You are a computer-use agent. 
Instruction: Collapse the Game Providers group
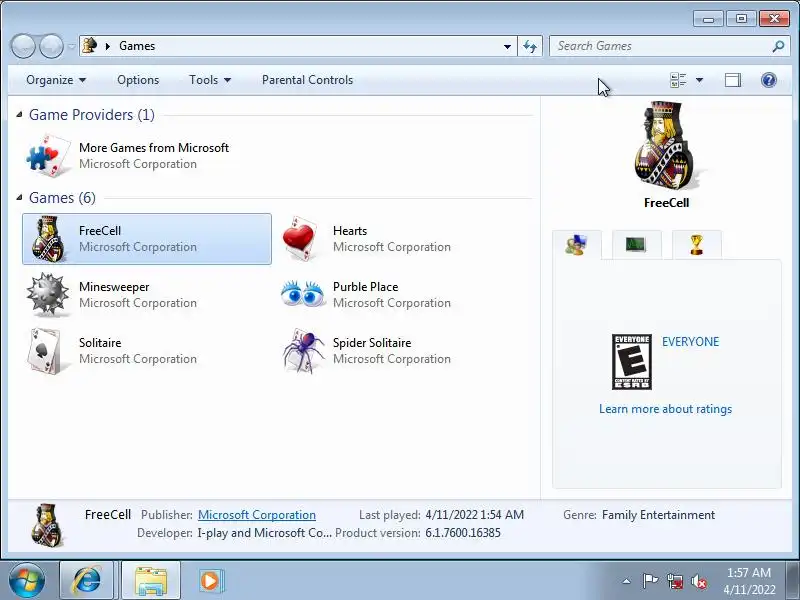pyautogui.click(x=19, y=114)
